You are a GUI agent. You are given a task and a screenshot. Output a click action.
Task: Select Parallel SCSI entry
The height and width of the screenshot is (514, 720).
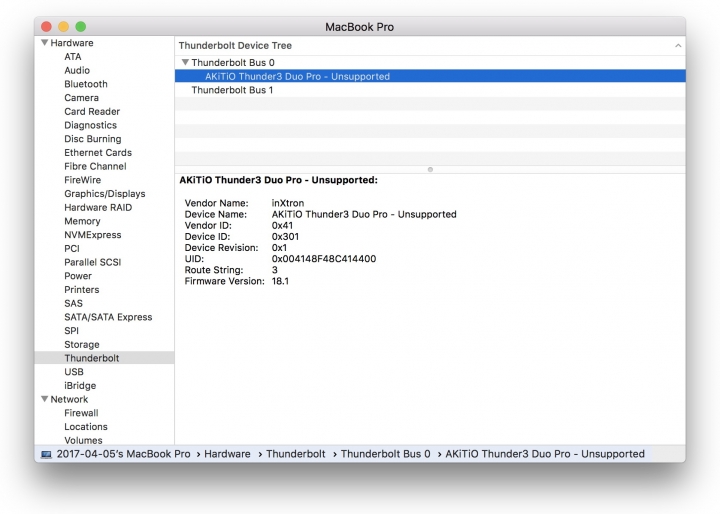[x=92, y=262]
